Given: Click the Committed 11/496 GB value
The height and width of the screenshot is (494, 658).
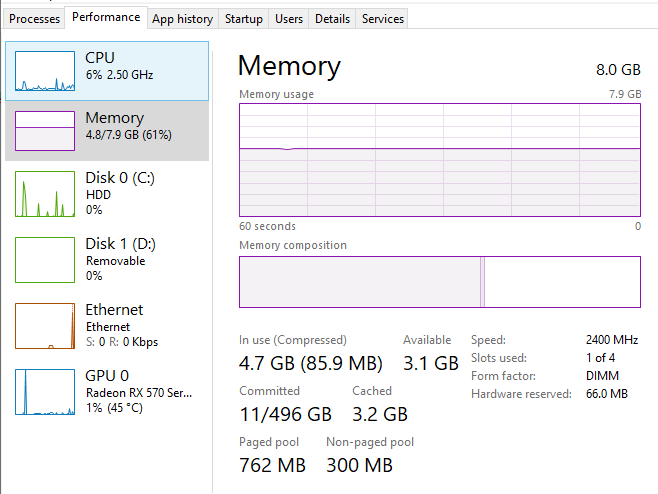Looking at the screenshot, I should pyautogui.click(x=285, y=413).
